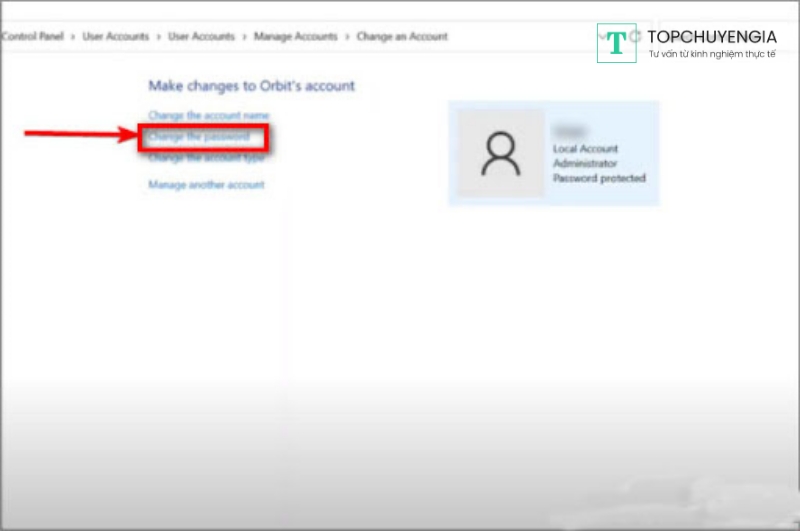This screenshot has width=800, height=531.
Task: Expand chevron after first User Accounts crumb
Action: 157,37
